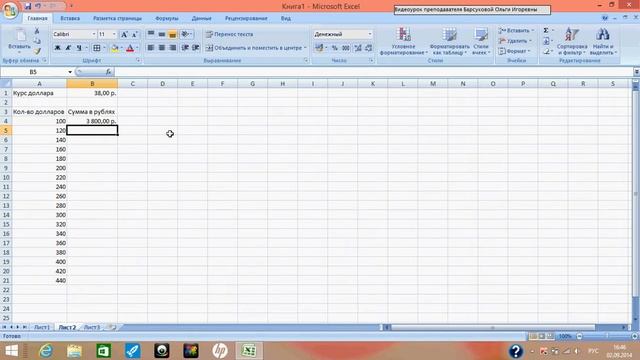The height and width of the screenshot is (360, 640).
Task: Click the Undo arrow
Action: (x=38, y=6)
